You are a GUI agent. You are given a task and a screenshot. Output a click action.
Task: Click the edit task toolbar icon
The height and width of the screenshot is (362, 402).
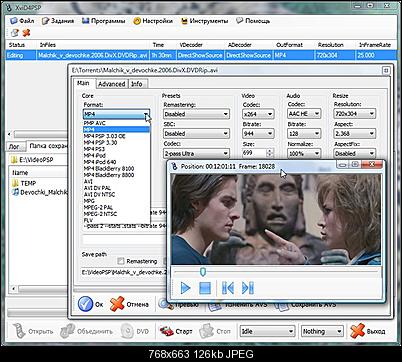[x=15, y=33]
